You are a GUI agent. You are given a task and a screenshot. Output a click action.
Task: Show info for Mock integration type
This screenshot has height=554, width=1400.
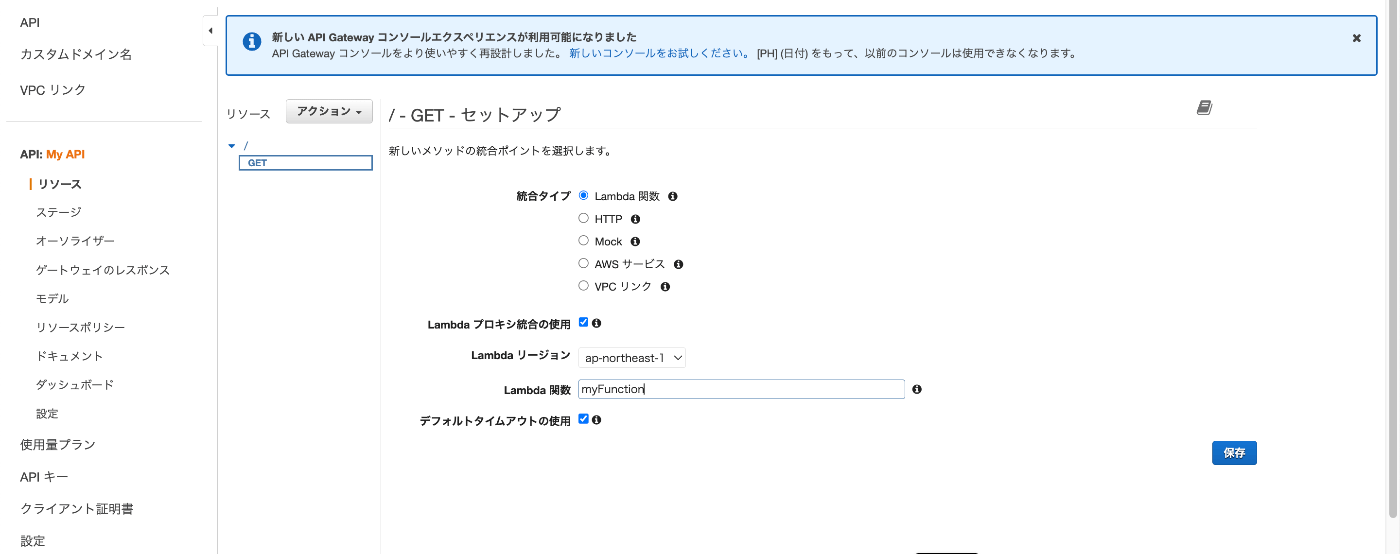[x=635, y=242]
